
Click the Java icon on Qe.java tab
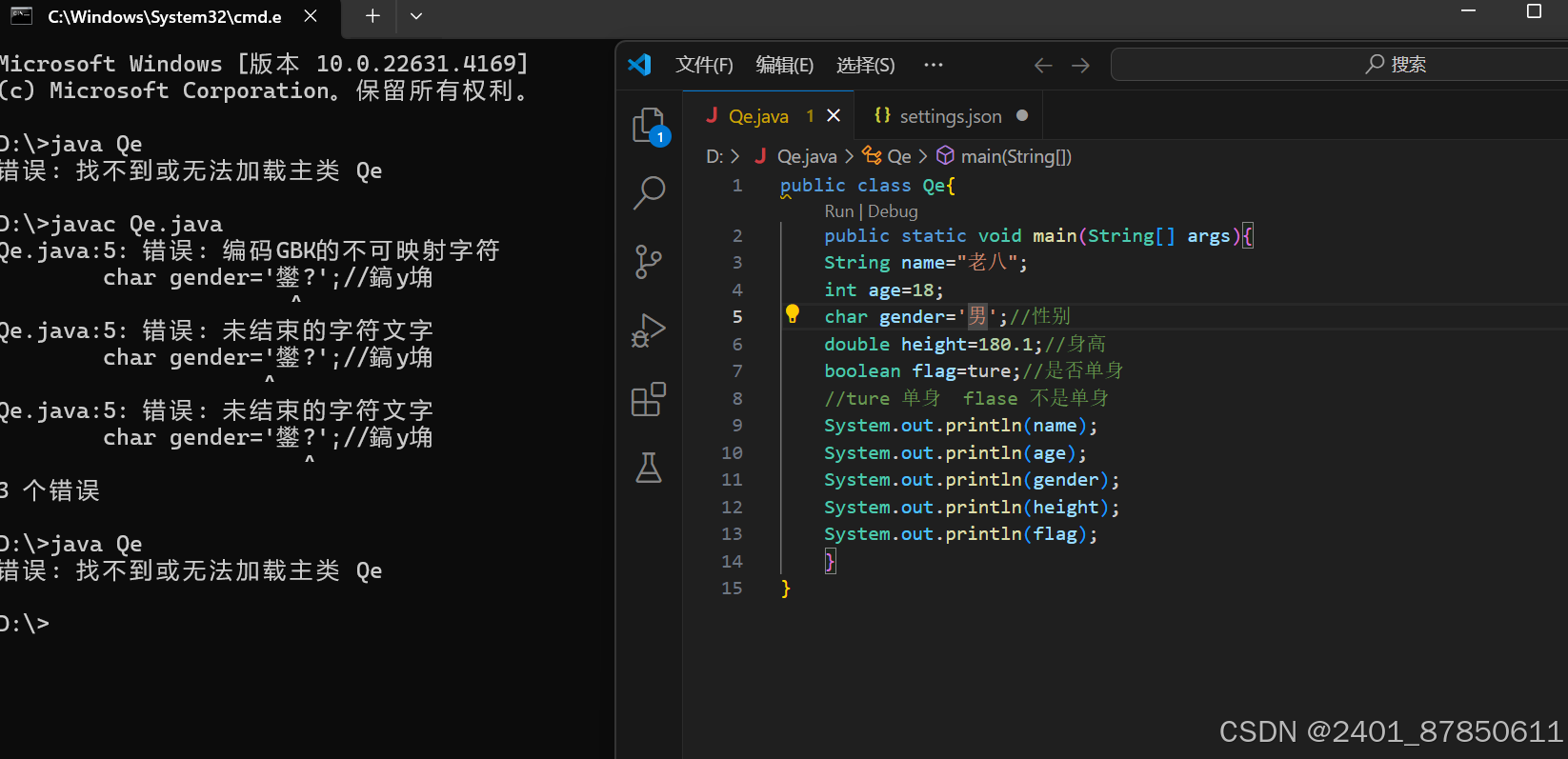(712, 115)
